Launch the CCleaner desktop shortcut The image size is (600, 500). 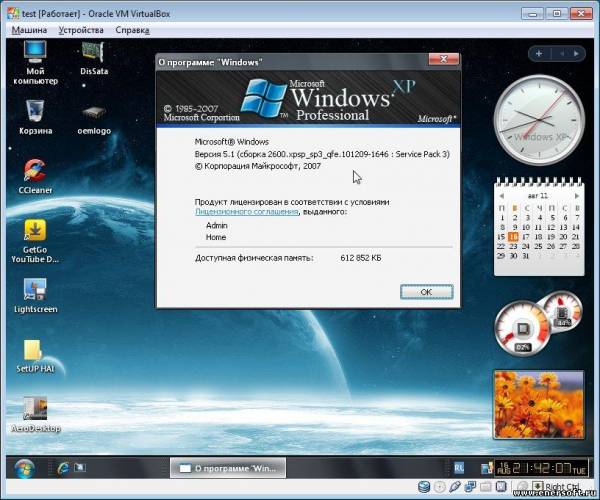coord(35,176)
